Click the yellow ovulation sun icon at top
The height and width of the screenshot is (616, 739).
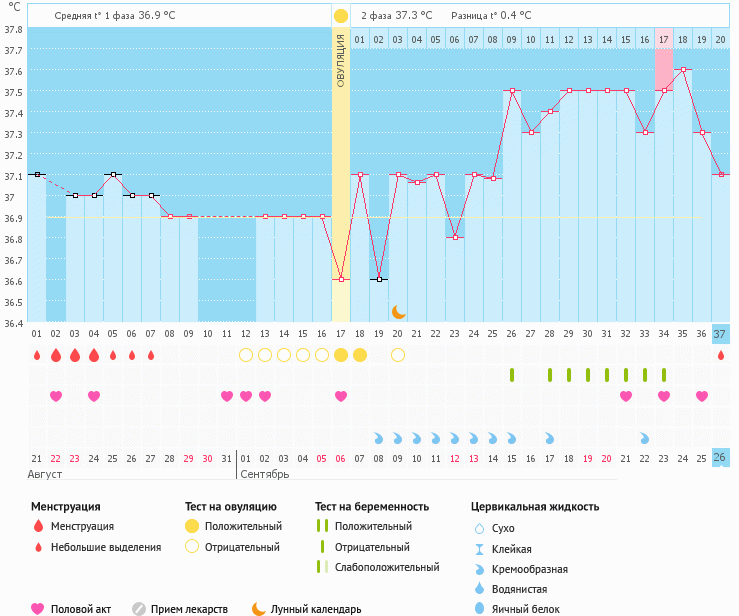click(341, 16)
